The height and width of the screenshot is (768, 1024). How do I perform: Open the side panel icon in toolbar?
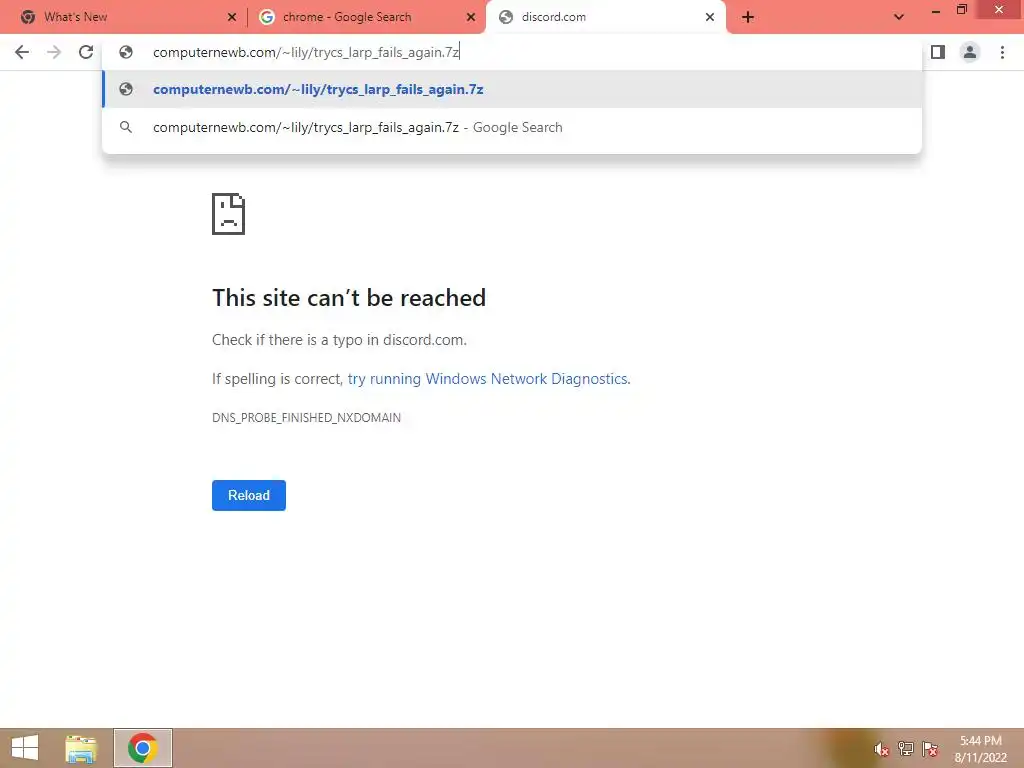tap(938, 52)
